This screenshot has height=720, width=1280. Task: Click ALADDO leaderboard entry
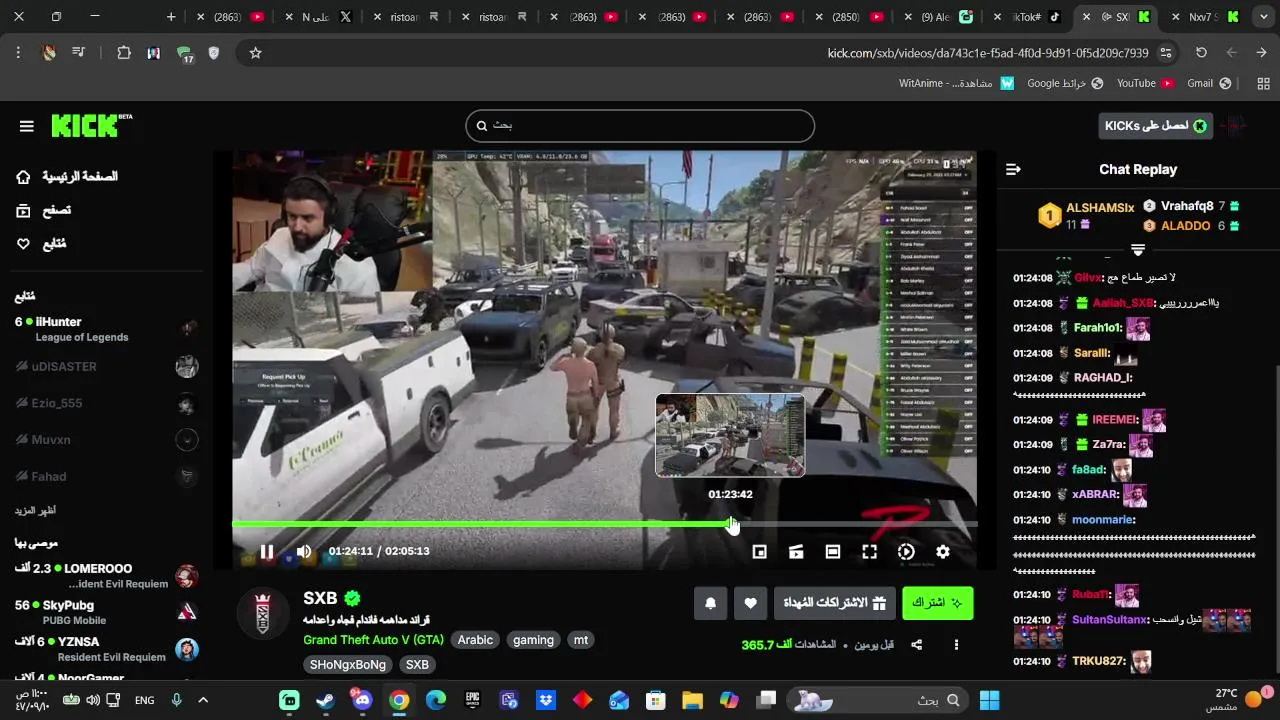point(1192,226)
